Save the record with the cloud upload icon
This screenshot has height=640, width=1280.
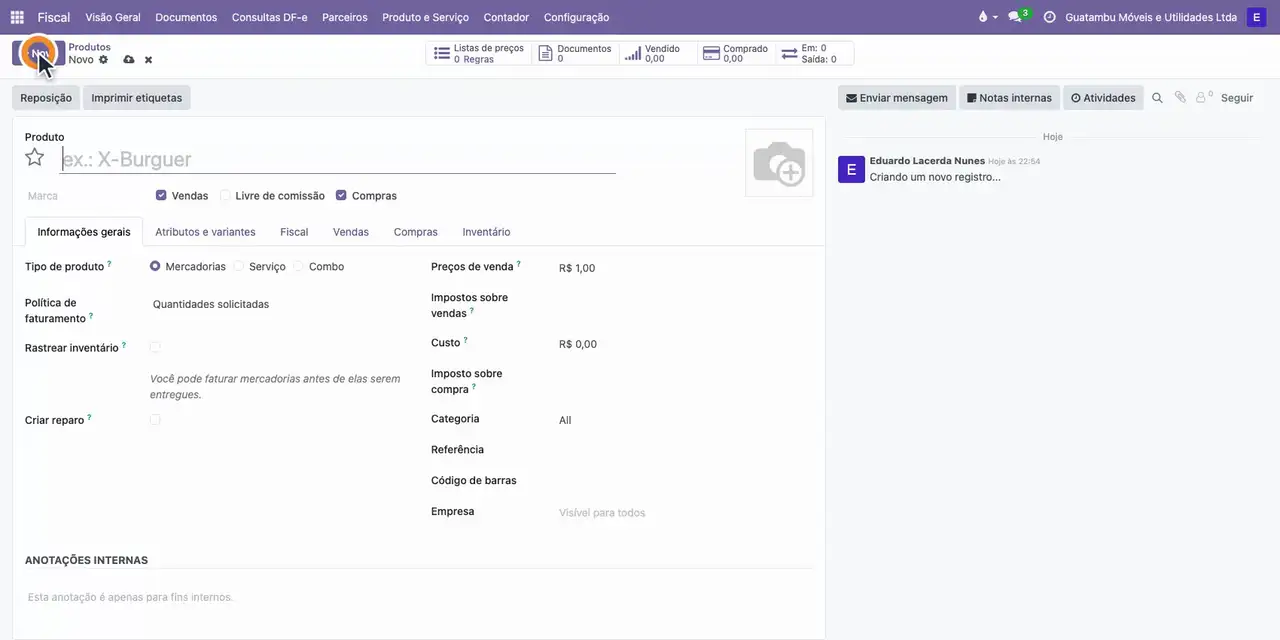(129, 60)
